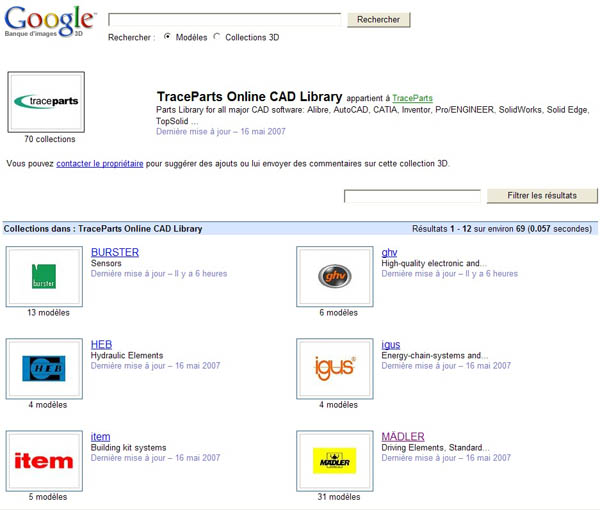The width and height of the screenshot is (600, 510).
Task: Click the MÄDLER logo thumbnail
Action: pos(334,460)
